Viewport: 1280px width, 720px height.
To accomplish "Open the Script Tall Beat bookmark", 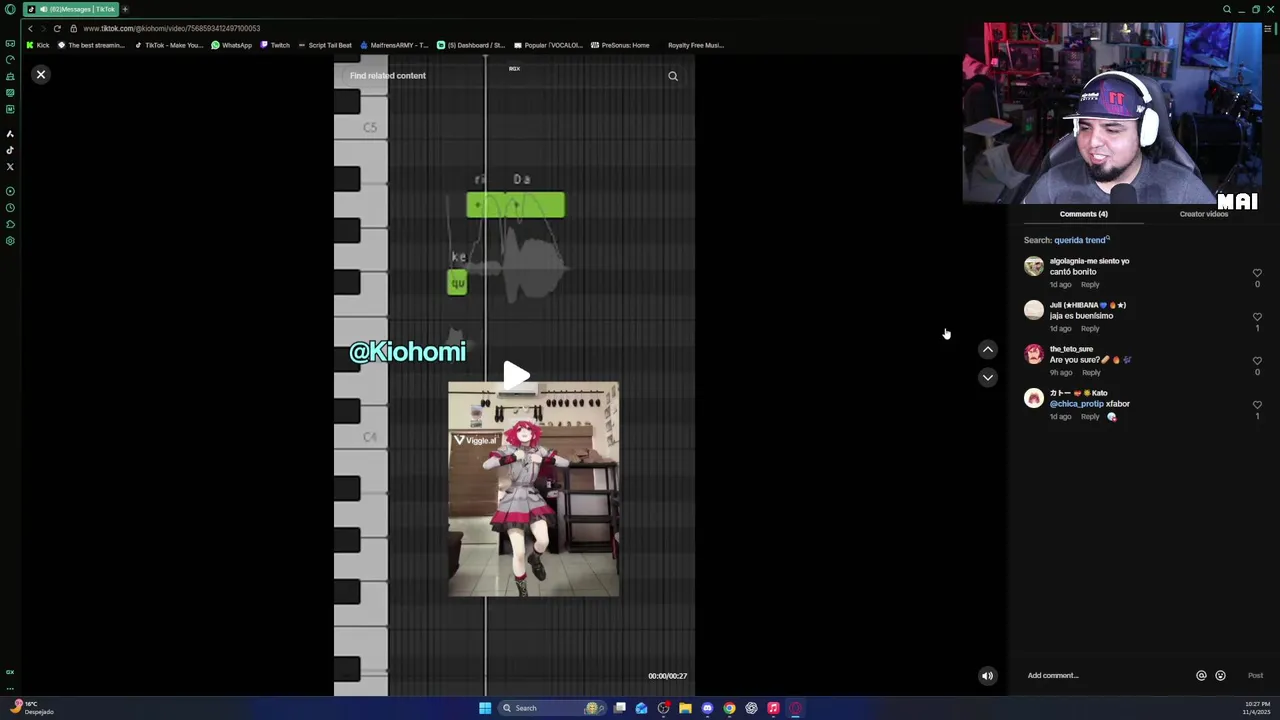I will click(325, 45).
